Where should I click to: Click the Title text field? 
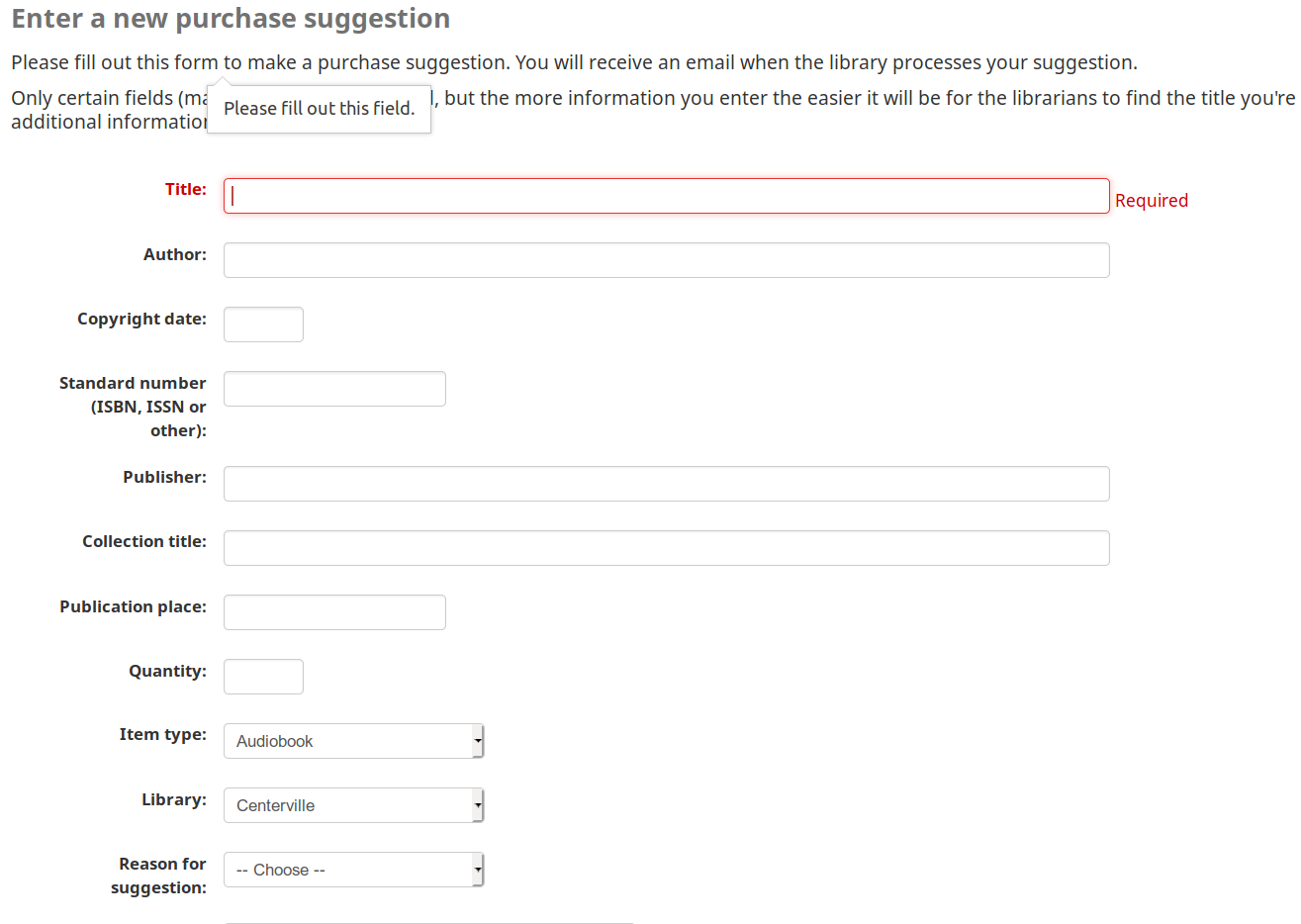pyautogui.click(x=666, y=196)
